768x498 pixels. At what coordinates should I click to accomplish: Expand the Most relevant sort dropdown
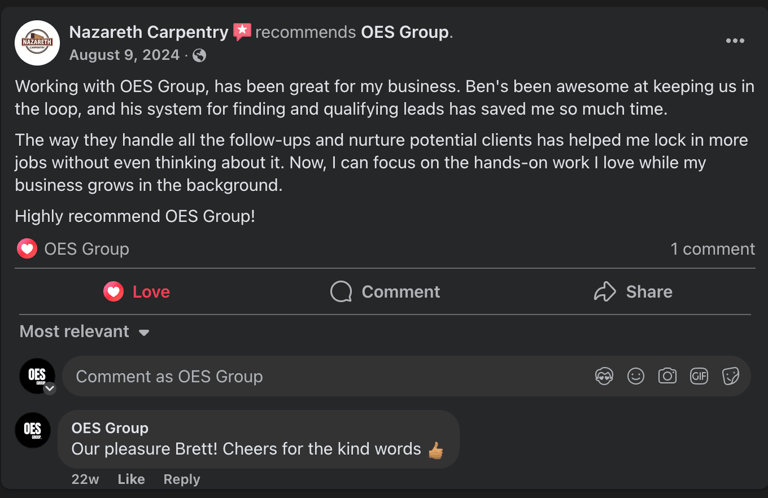[x=84, y=332]
